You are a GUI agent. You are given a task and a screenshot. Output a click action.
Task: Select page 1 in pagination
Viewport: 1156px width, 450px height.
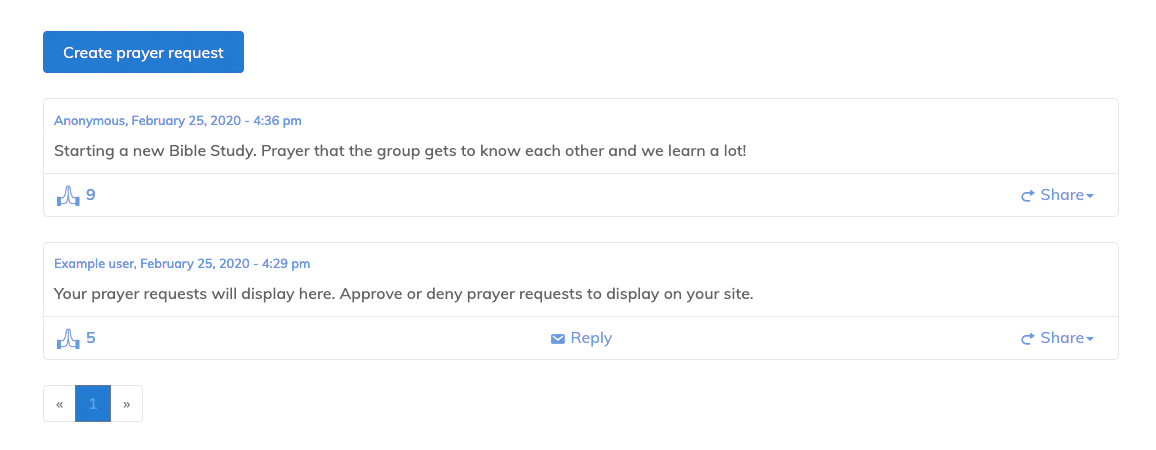(93, 404)
